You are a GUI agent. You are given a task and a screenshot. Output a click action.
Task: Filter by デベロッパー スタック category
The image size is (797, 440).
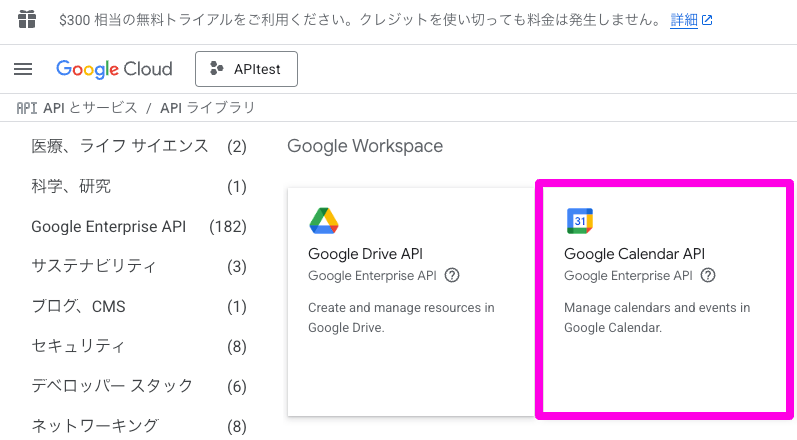tap(139, 386)
